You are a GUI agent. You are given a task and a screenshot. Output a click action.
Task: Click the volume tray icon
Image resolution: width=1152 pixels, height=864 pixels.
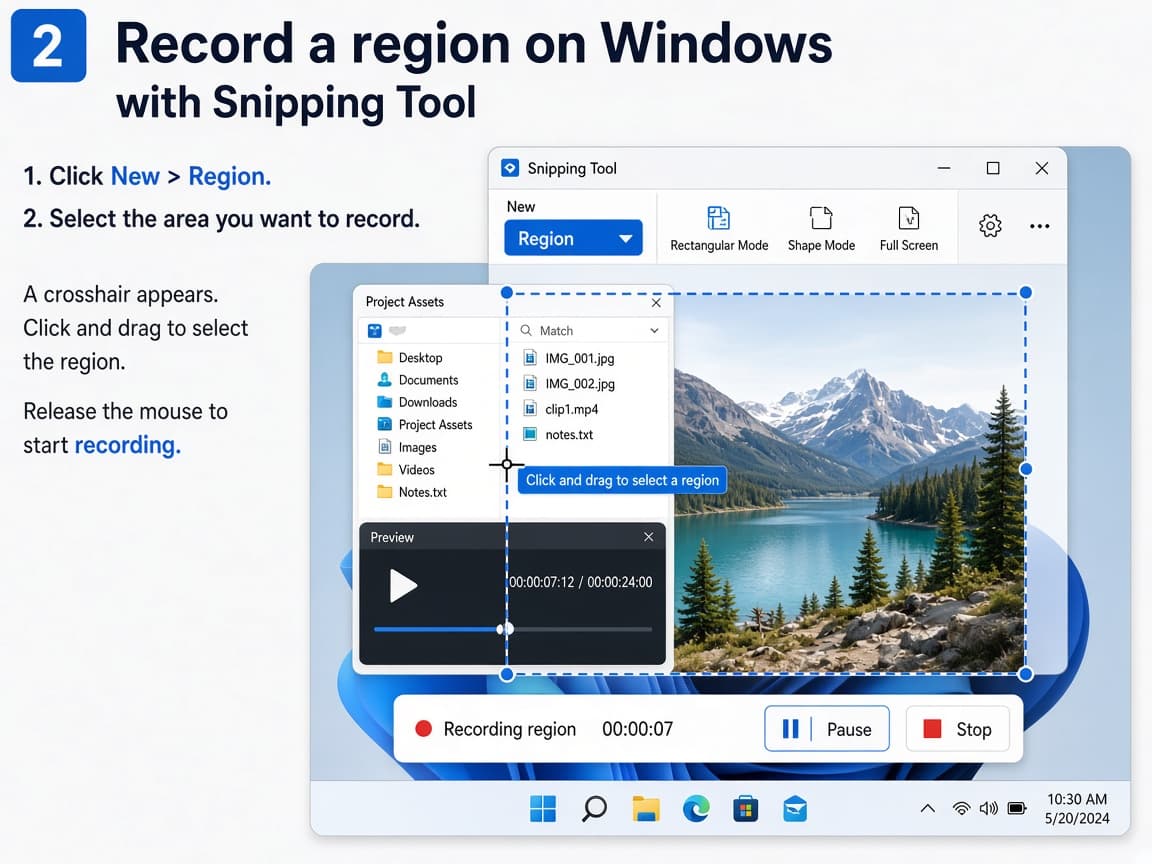click(x=989, y=809)
